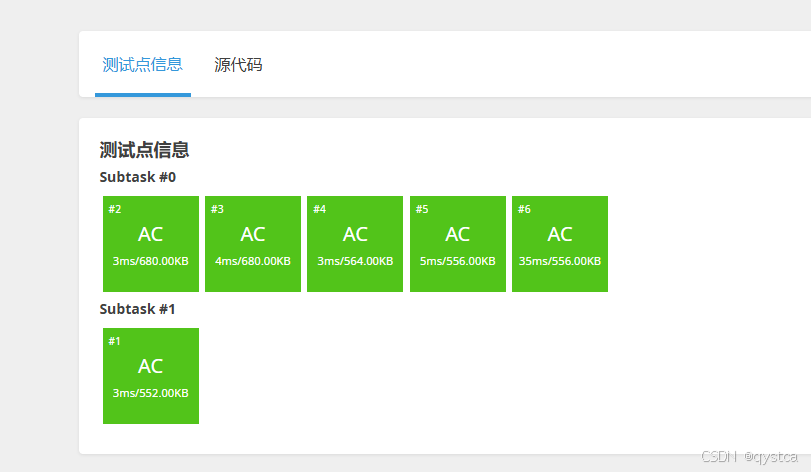Click the 3ms/680.00KB stats text

(151, 261)
